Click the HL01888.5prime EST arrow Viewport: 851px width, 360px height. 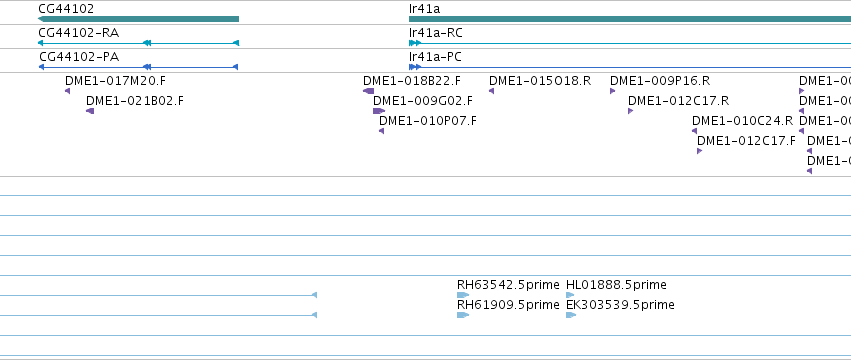point(570,295)
